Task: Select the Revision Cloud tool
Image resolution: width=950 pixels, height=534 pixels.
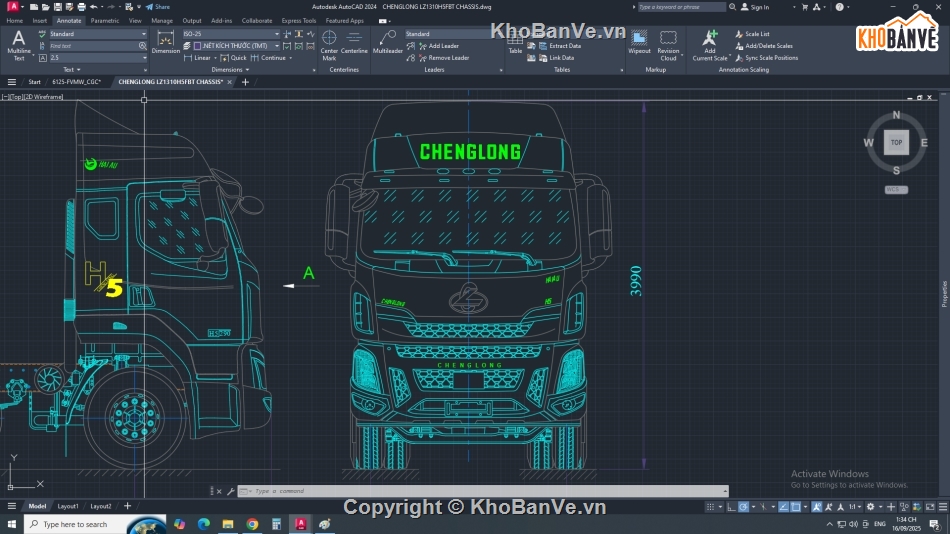Action: (x=668, y=45)
